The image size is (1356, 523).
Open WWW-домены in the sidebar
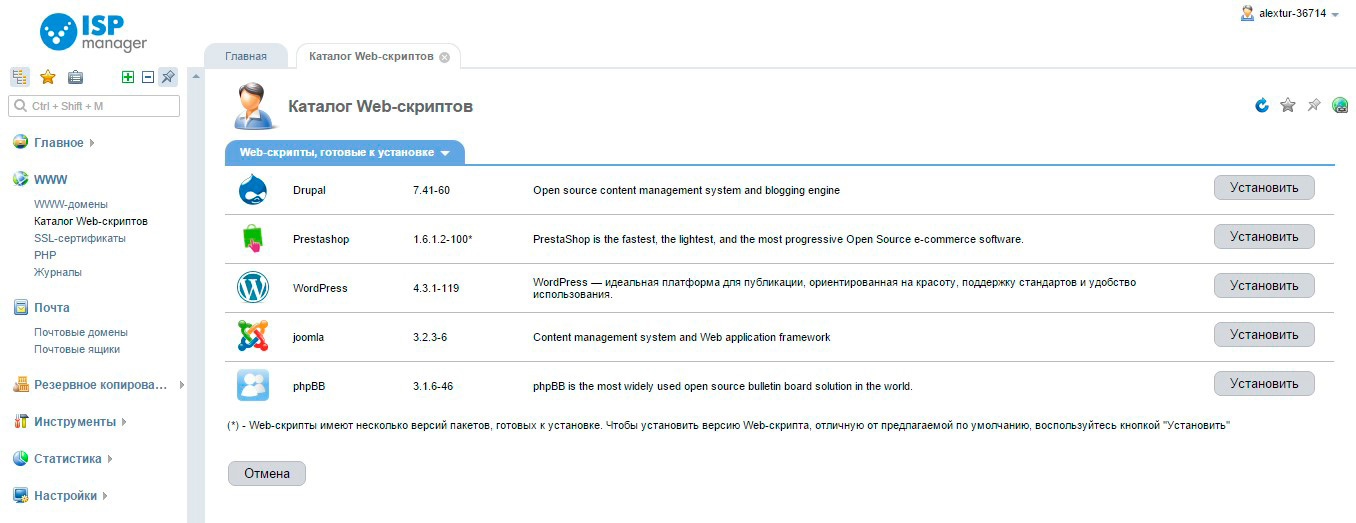[x=71, y=204]
